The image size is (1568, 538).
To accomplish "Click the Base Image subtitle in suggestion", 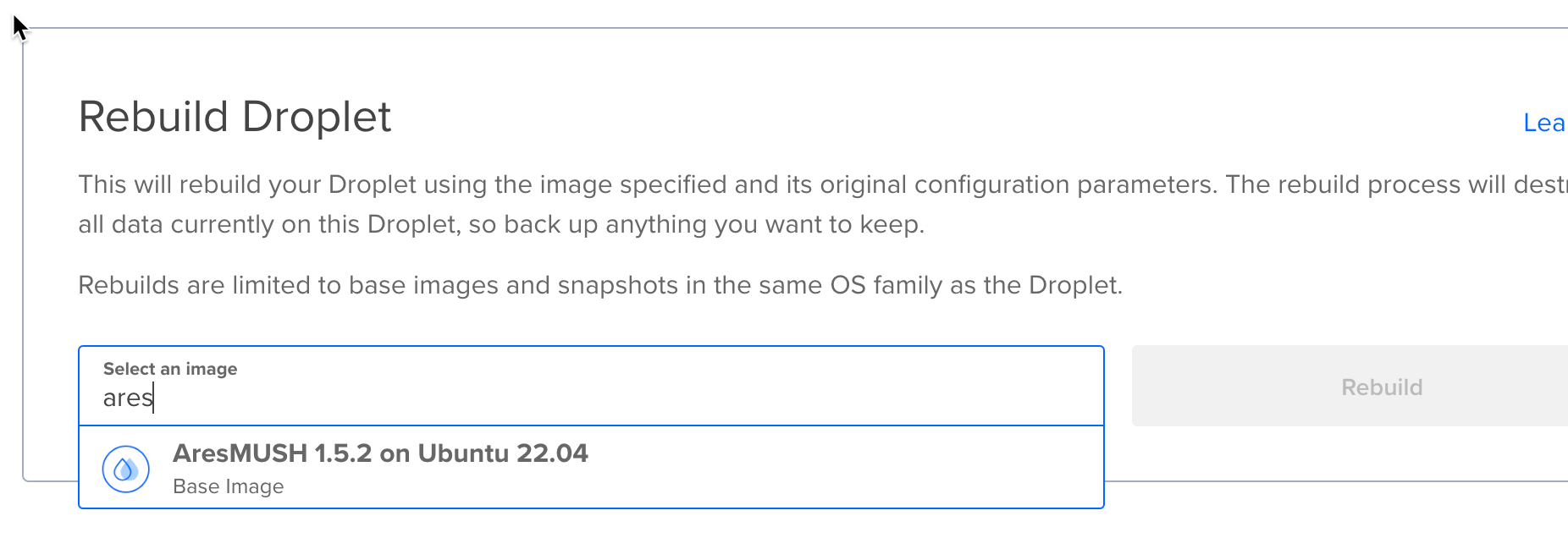I will (x=228, y=486).
